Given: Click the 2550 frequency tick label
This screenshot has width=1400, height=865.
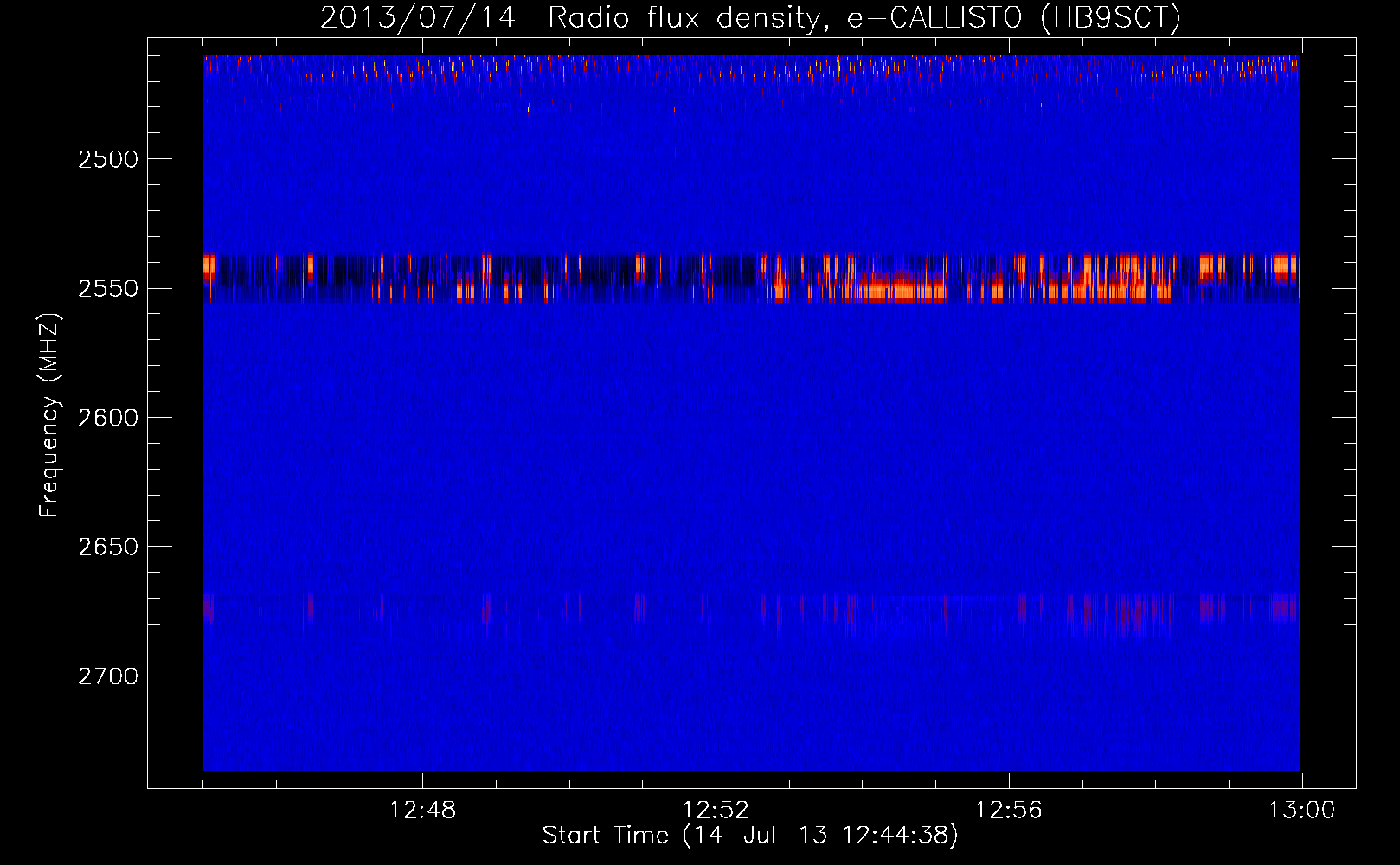Looking at the screenshot, I should (108, 289).
